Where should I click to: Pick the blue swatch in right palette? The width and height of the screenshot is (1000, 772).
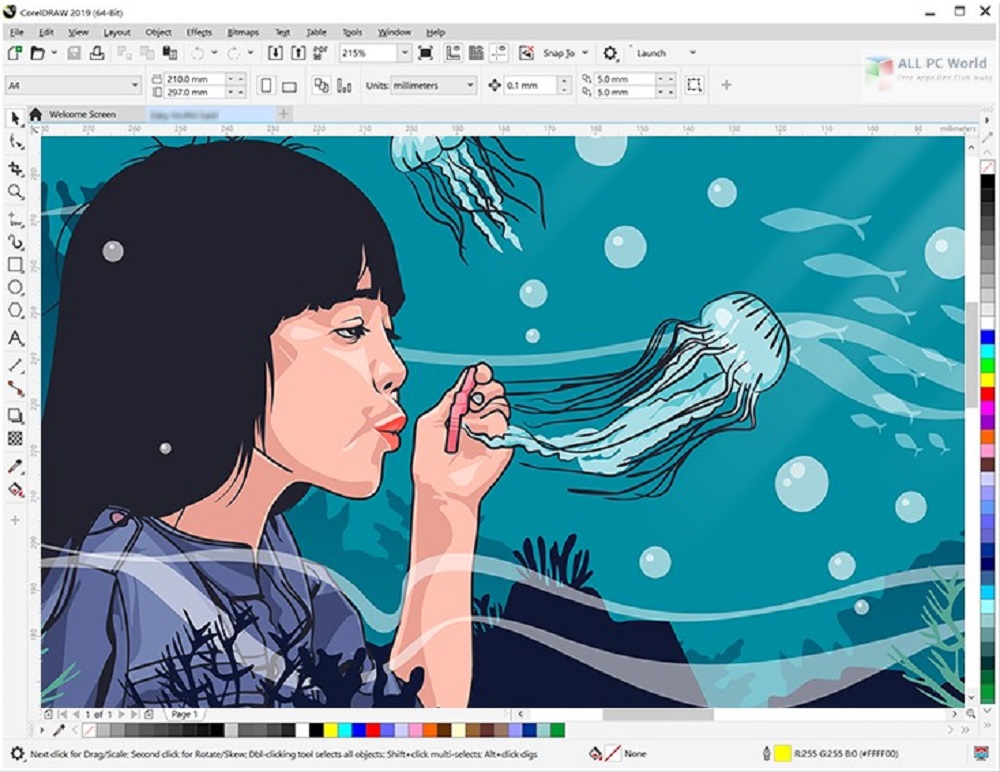pos(987,337)
